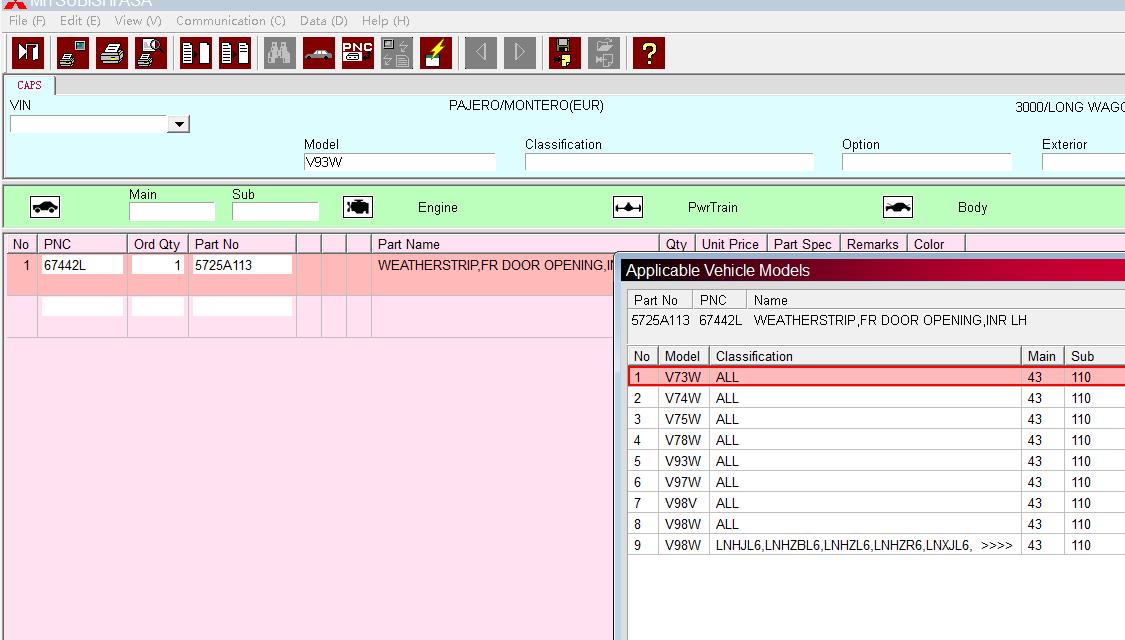This screenshot has width=1125, height=640.
Task: Open the File (F) menu
Action: coord(27,21)
